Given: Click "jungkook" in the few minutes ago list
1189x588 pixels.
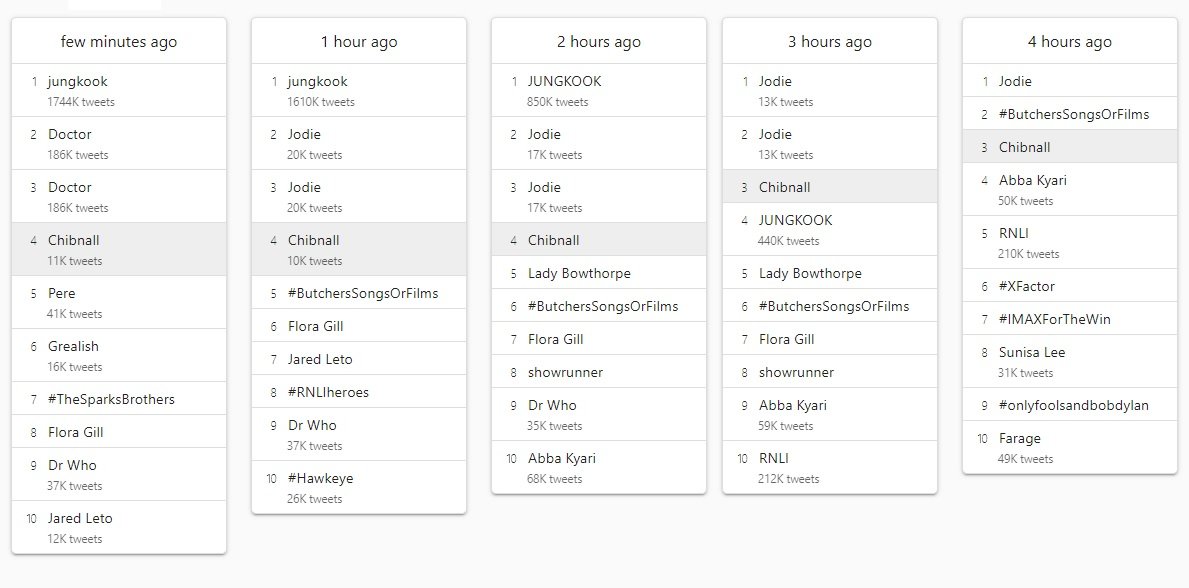Looking at the screenshot, I should click(77, 82).
